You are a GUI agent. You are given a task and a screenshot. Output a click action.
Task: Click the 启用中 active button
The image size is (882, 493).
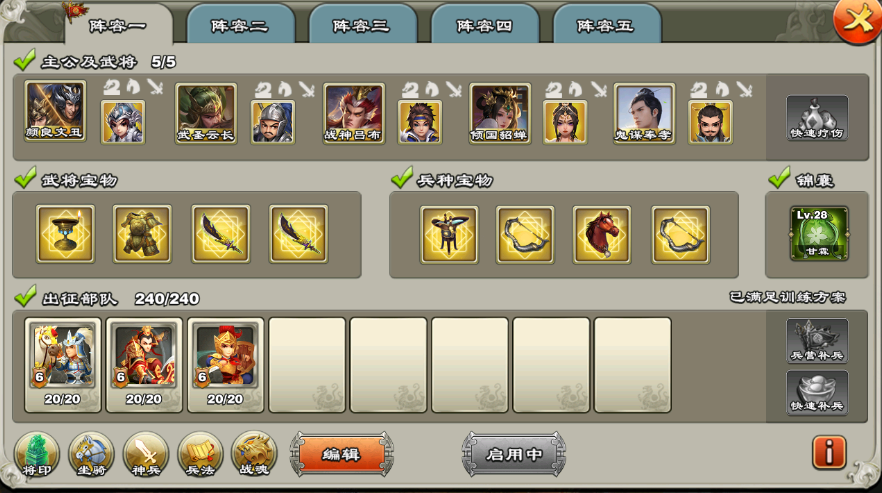[x=514, y=454]
